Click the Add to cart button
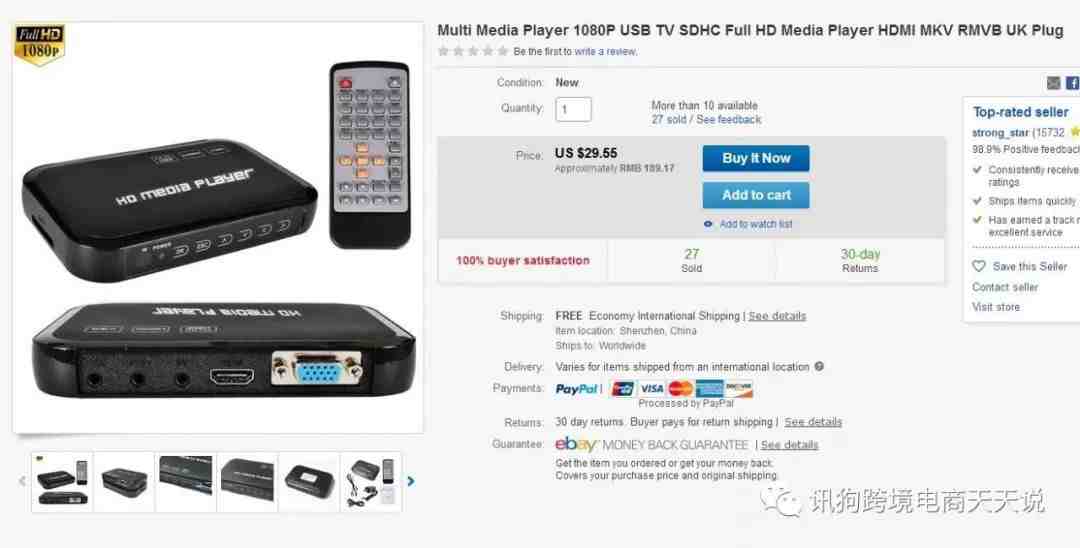Viewport: 1080px width, 548px height. coord(756,196)
